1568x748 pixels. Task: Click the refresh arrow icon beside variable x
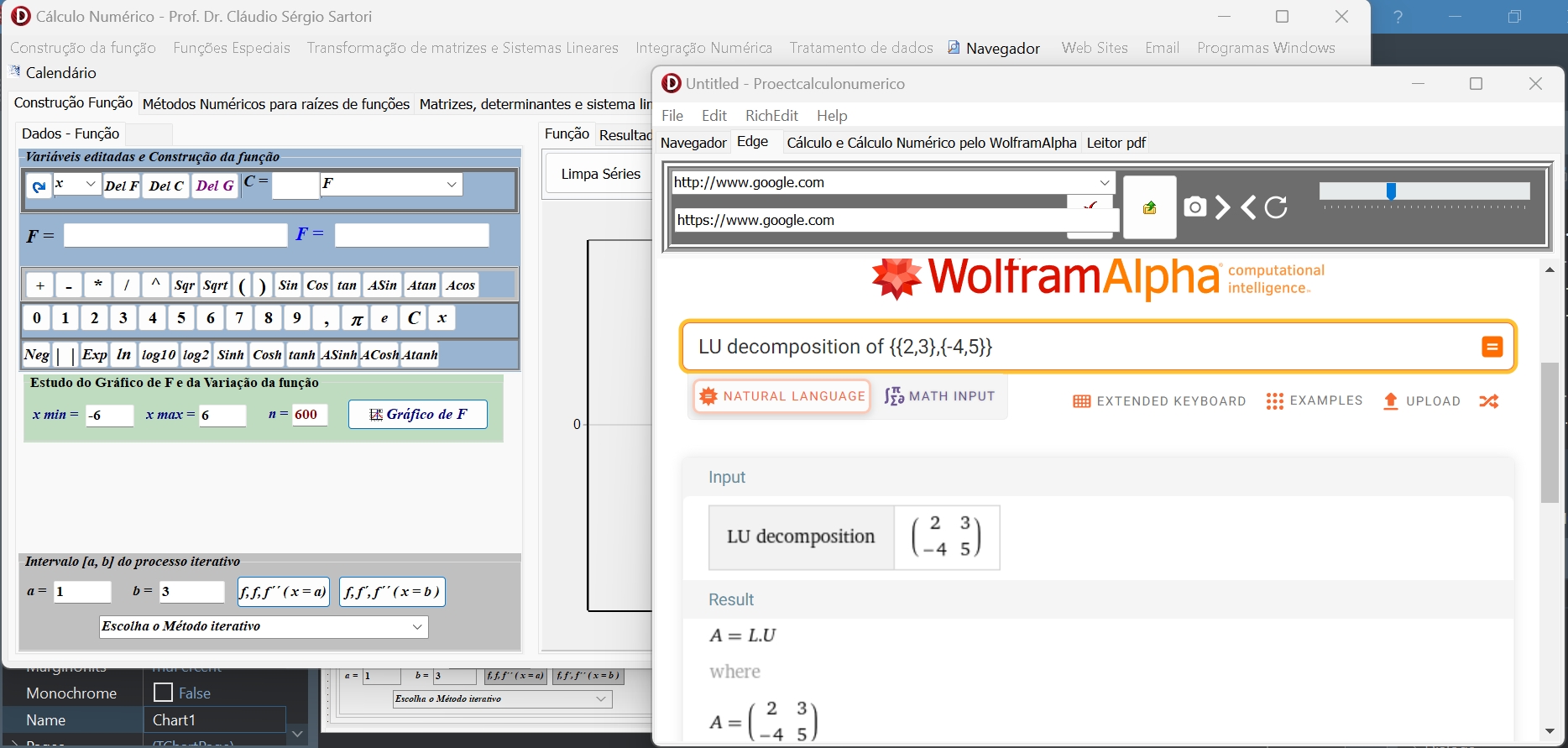pos(39,186)
